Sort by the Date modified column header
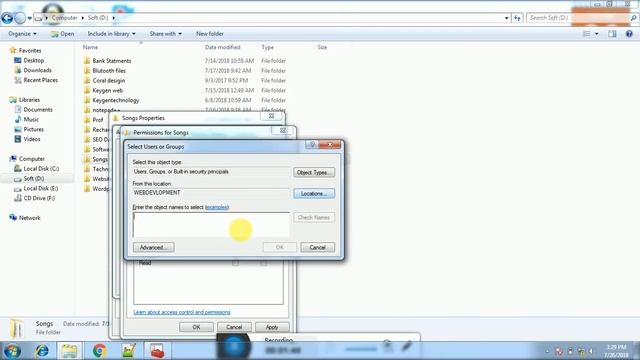Viewport: 640px width, 360px height. click(222, 47)
